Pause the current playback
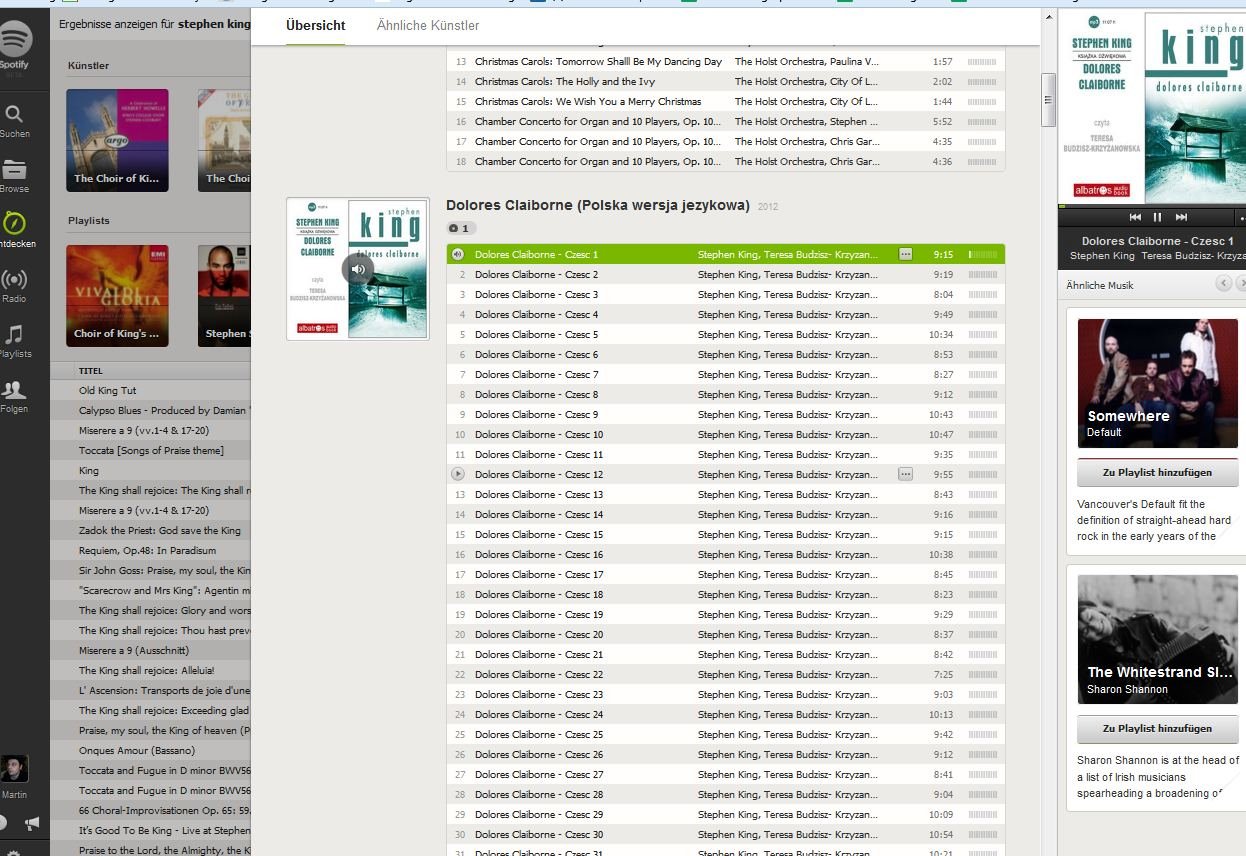 [1158, 217]
